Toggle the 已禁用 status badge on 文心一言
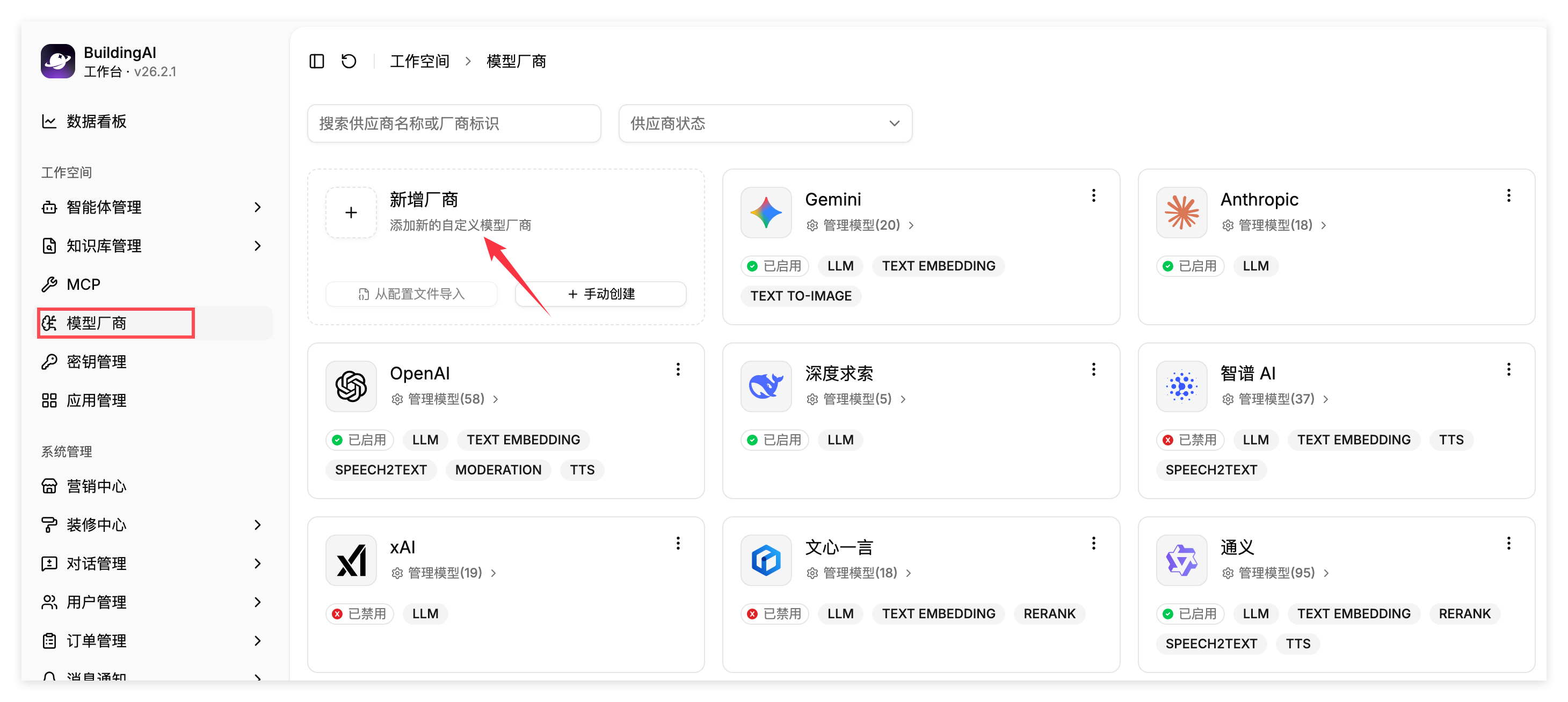1568x702 pixels. pyautogui.click(x=774, y=614)
